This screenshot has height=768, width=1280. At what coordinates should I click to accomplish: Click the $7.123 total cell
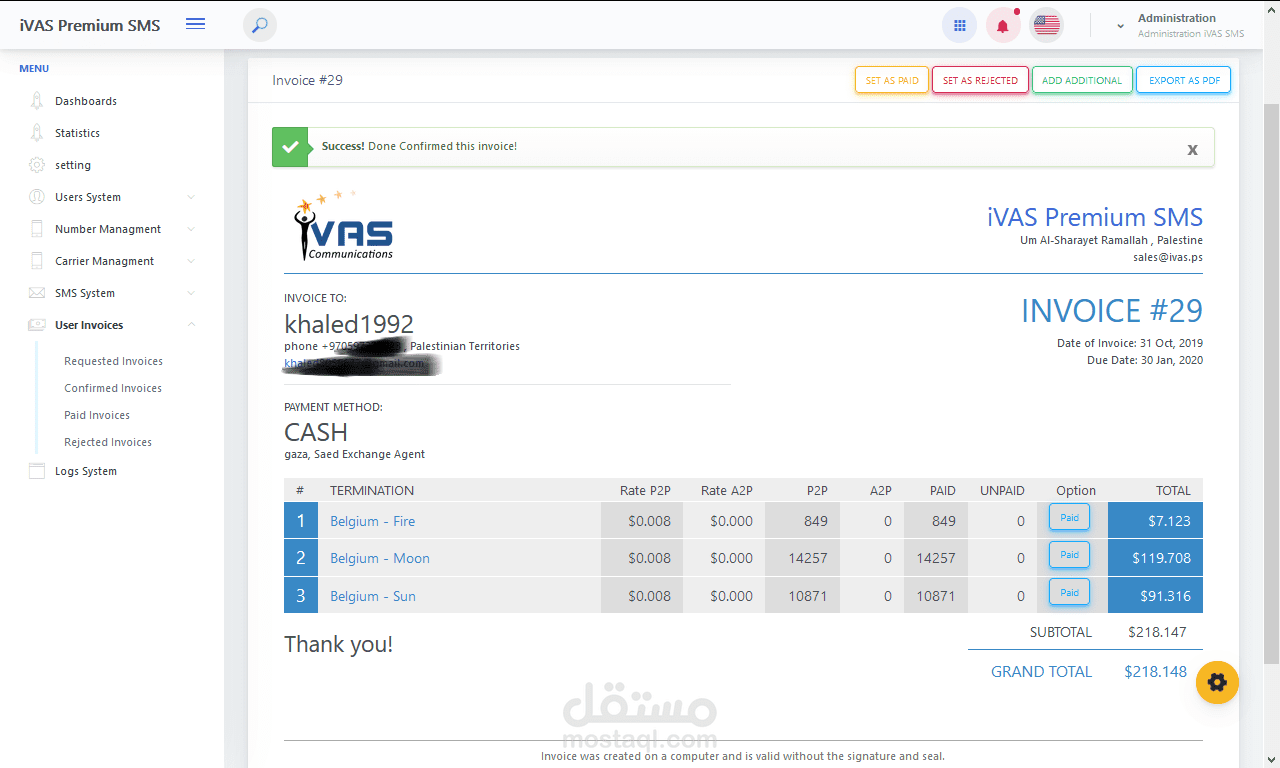pyautogui.click(x=1155, y=521)
